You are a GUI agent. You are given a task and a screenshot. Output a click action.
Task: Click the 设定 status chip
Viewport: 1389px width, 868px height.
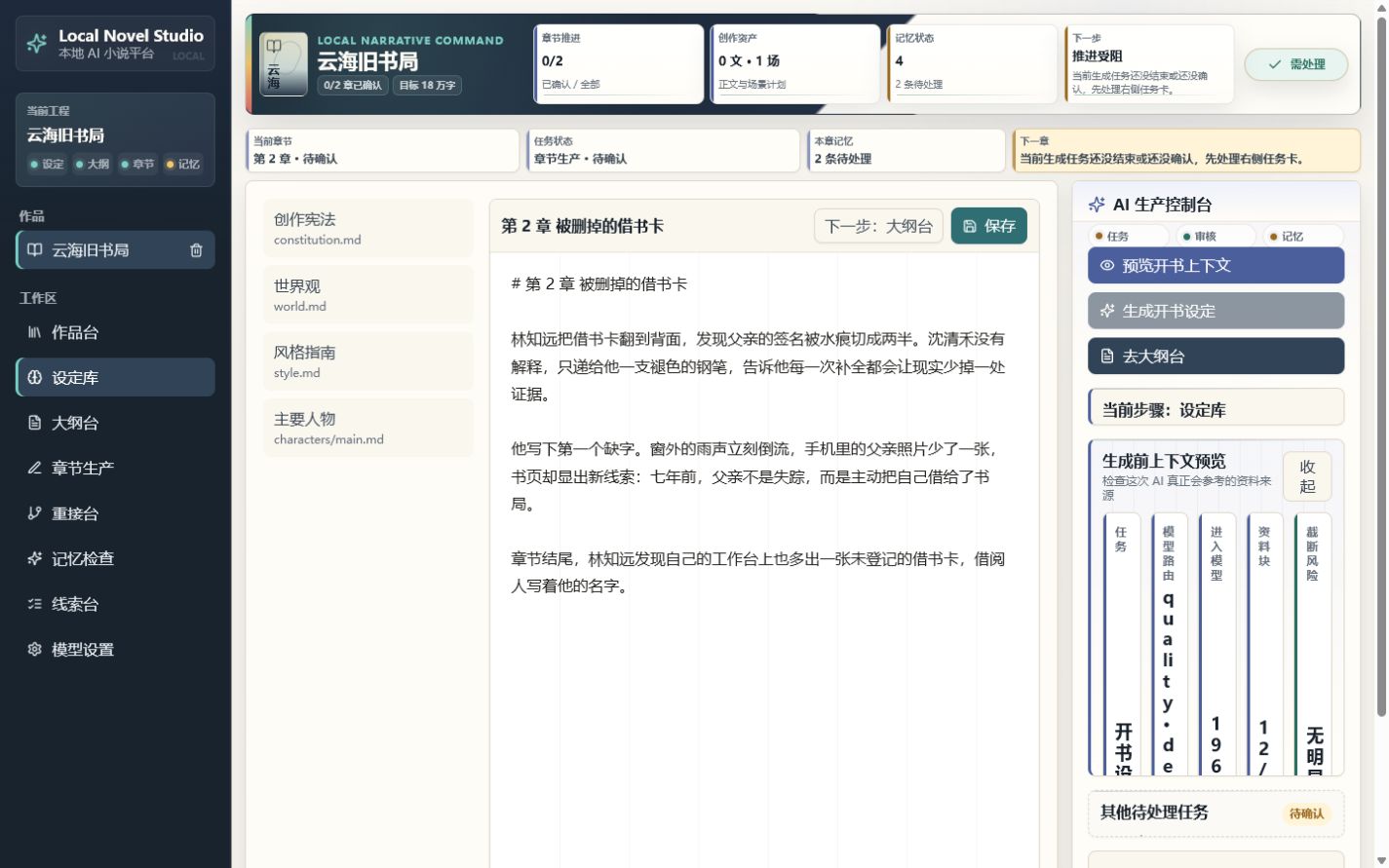coord(47,164)
